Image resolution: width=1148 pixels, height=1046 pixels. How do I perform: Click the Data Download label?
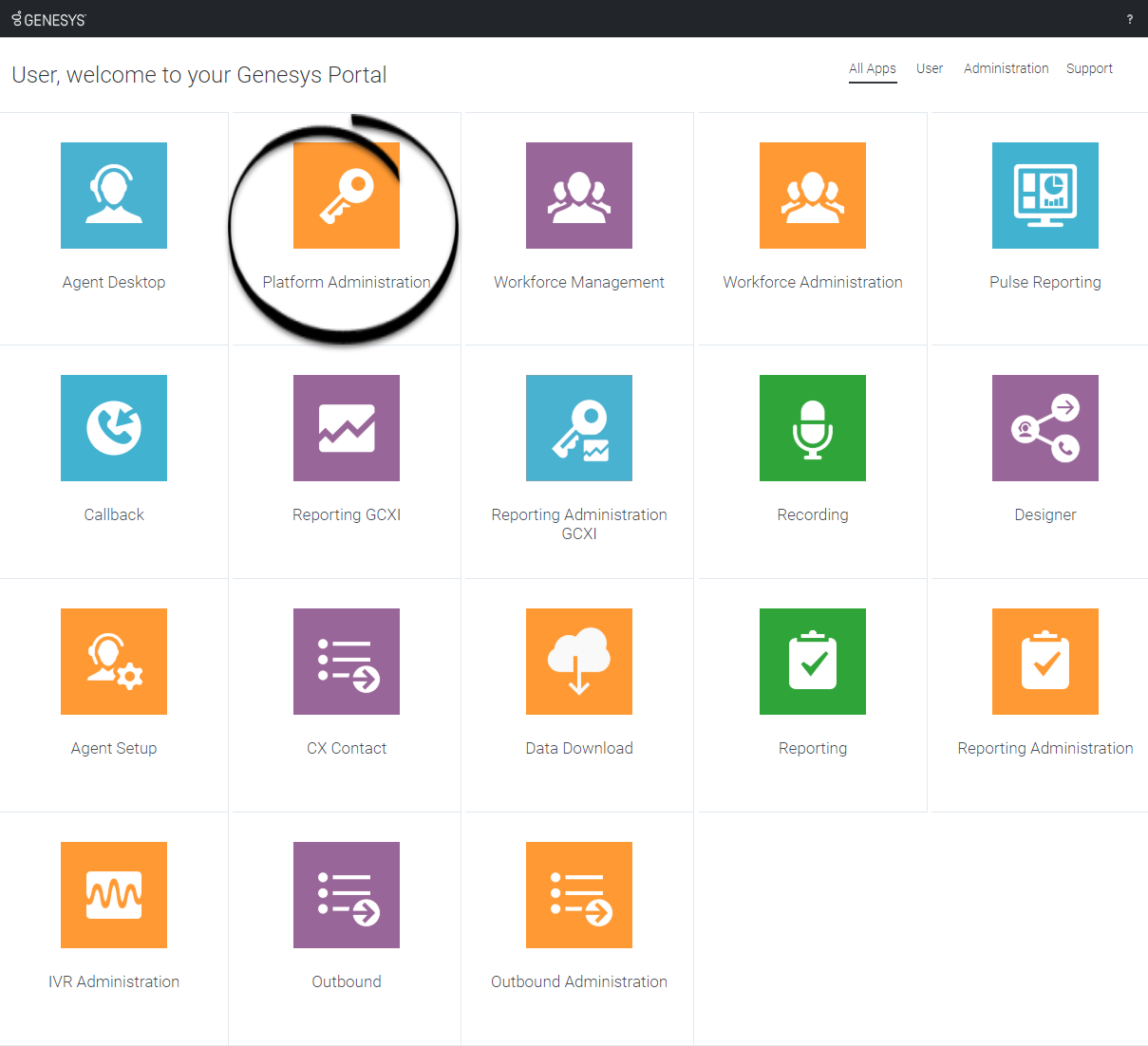(x=579, y=748)
